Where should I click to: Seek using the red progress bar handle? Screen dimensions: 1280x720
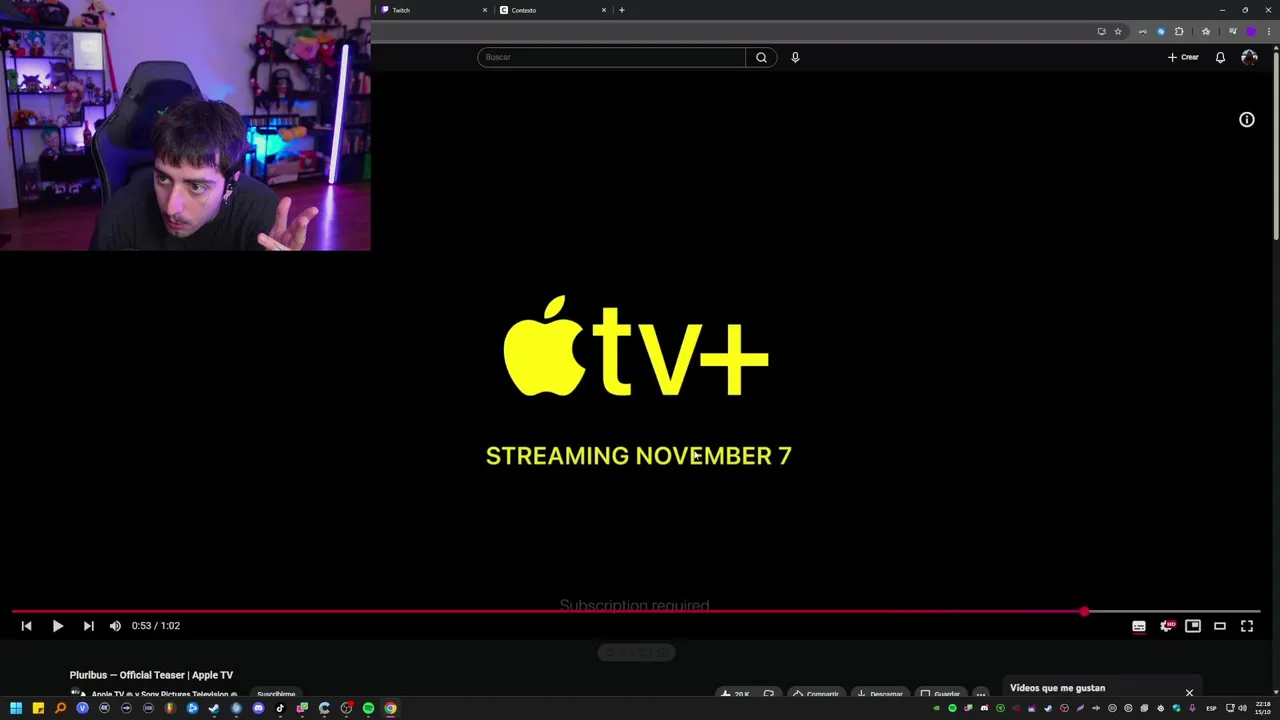pyautogui.click(x=1084, y=611)
